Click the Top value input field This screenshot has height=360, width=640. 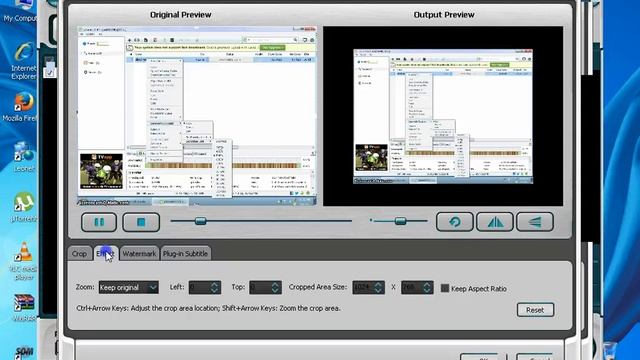pyautogui.click(x=260, y=287)
